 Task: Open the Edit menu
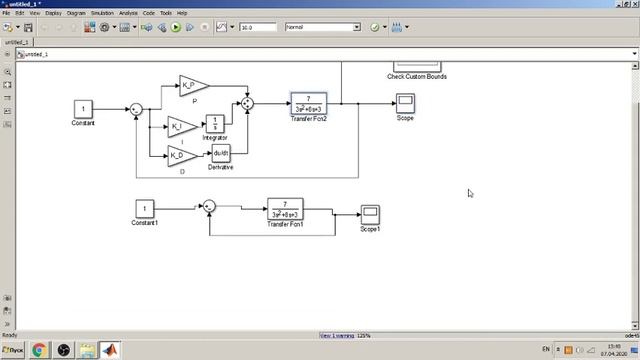click(x=20, y=13)
